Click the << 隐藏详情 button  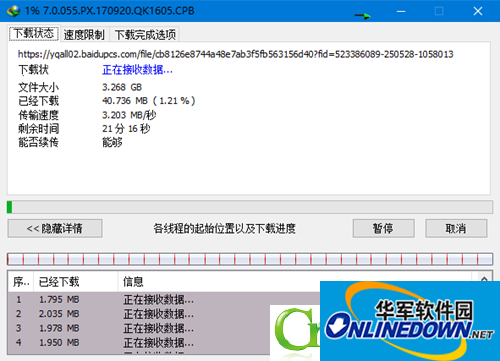pyautogui.click(x=55, y=228)
